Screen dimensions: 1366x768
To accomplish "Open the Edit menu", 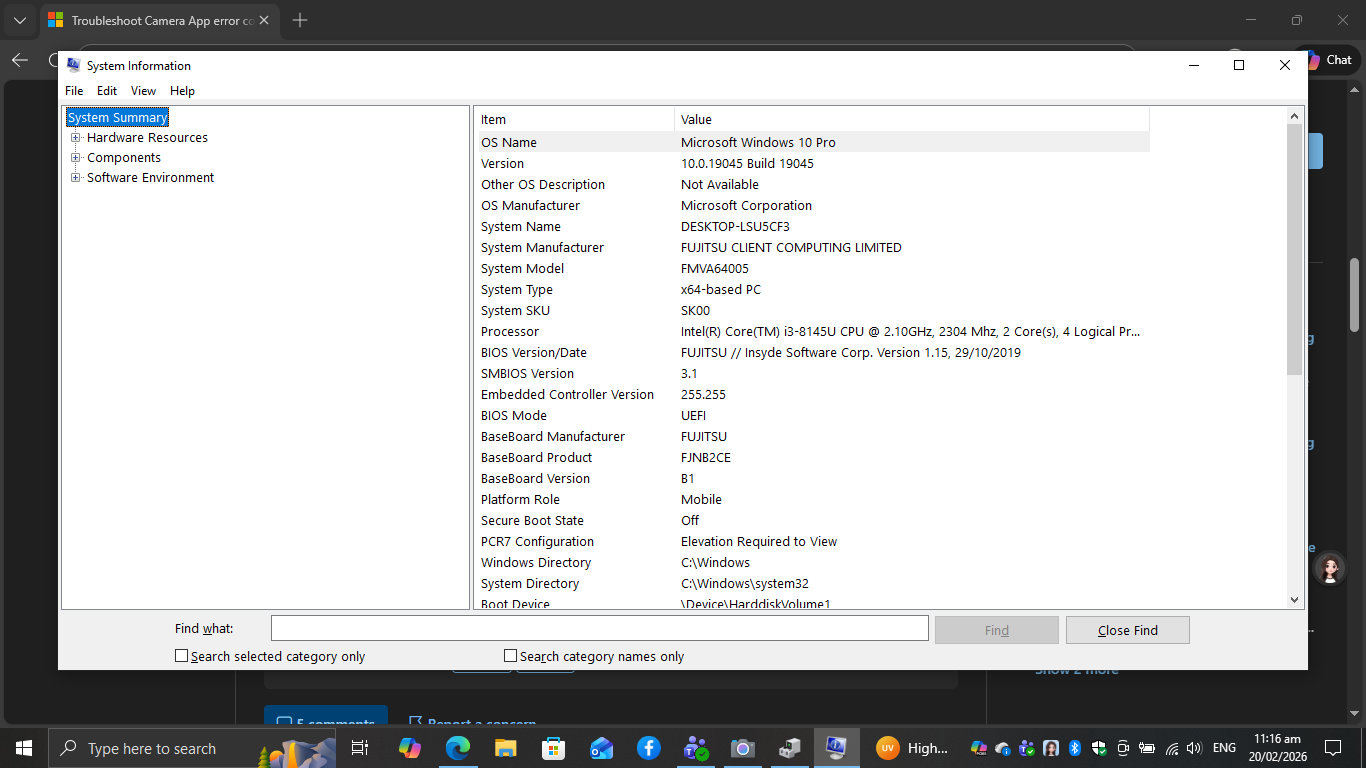I will [x=107, y=90].
